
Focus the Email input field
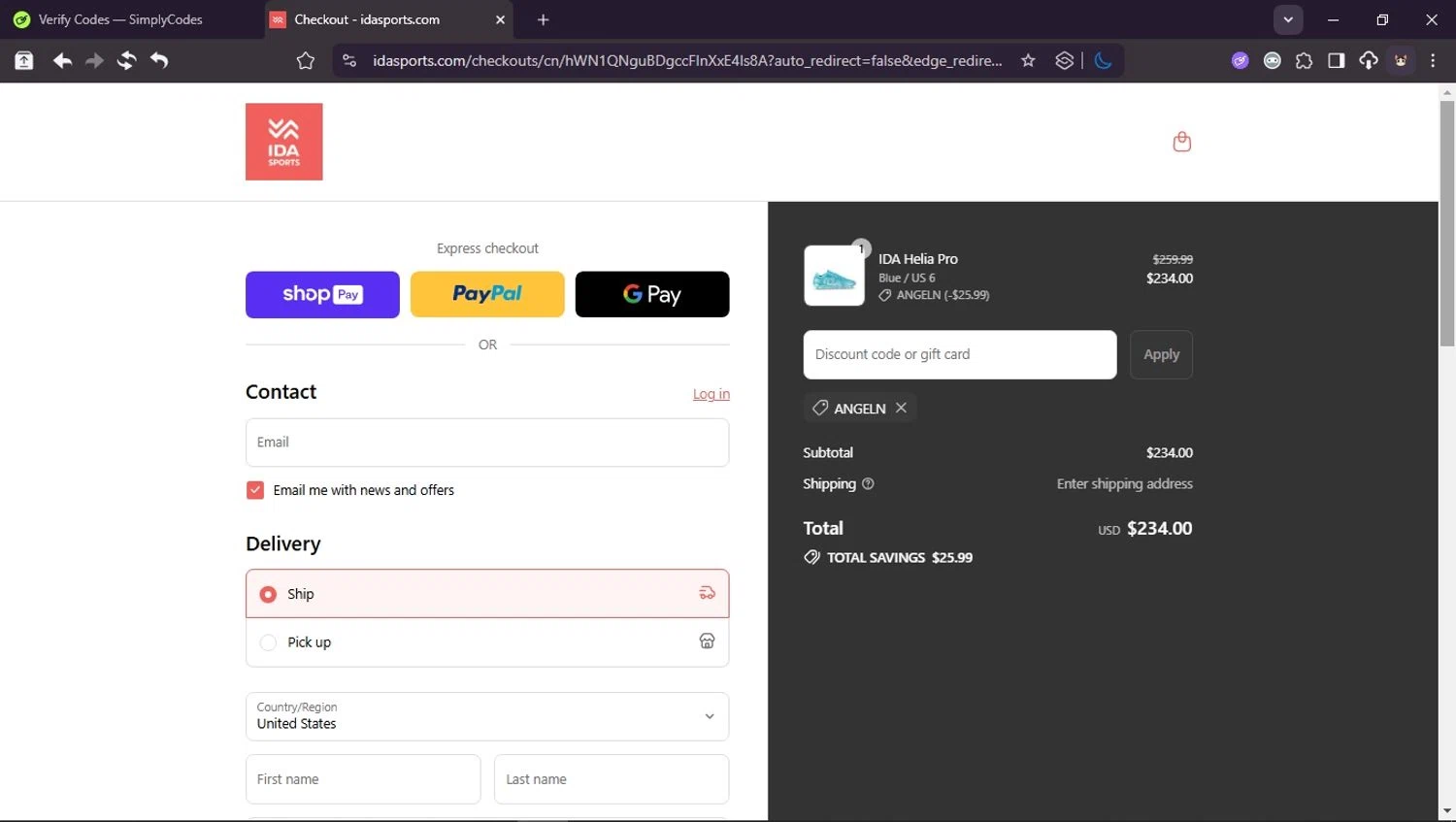pos(487,443)
